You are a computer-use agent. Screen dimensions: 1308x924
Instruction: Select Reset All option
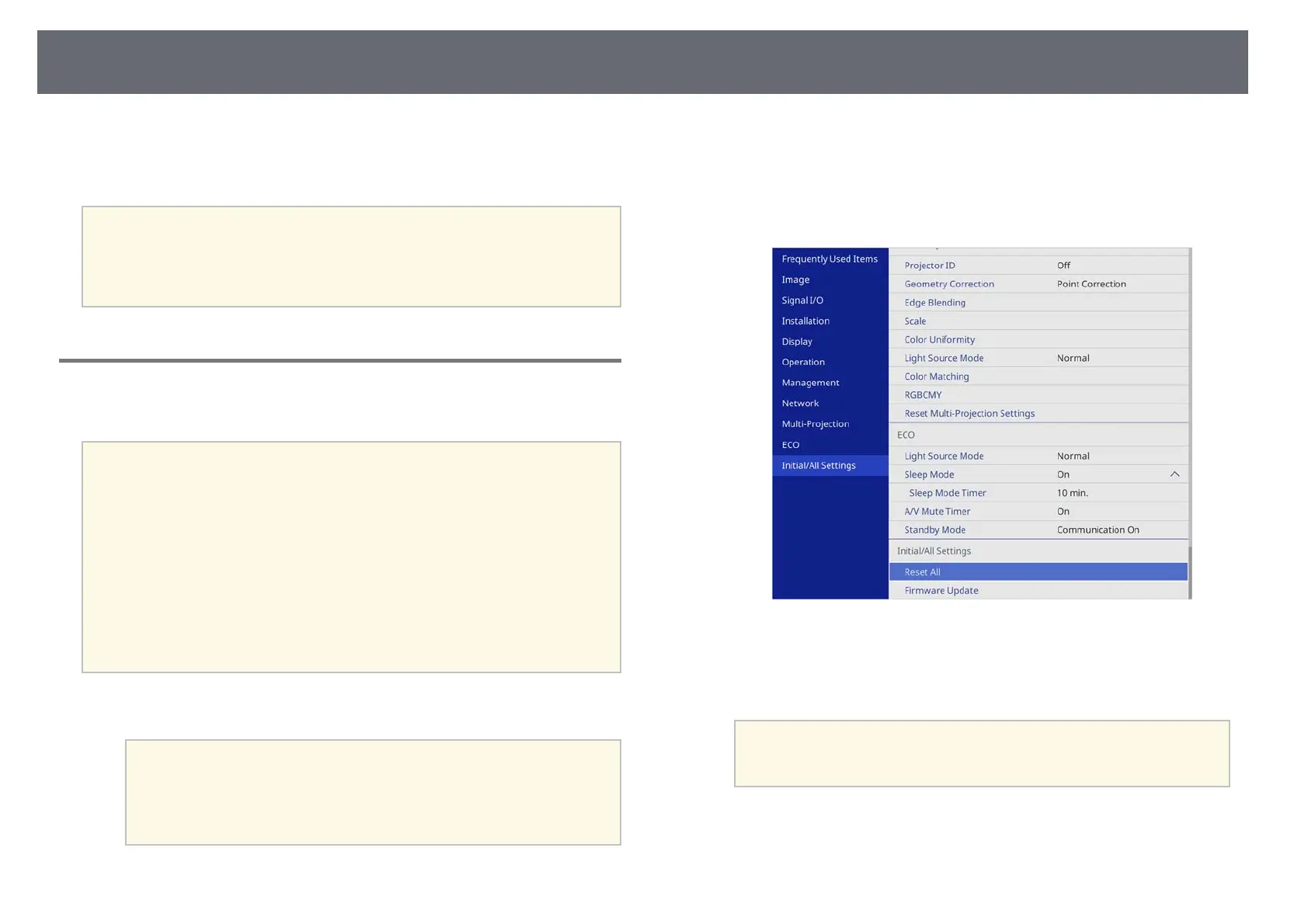pos(1038,572)
